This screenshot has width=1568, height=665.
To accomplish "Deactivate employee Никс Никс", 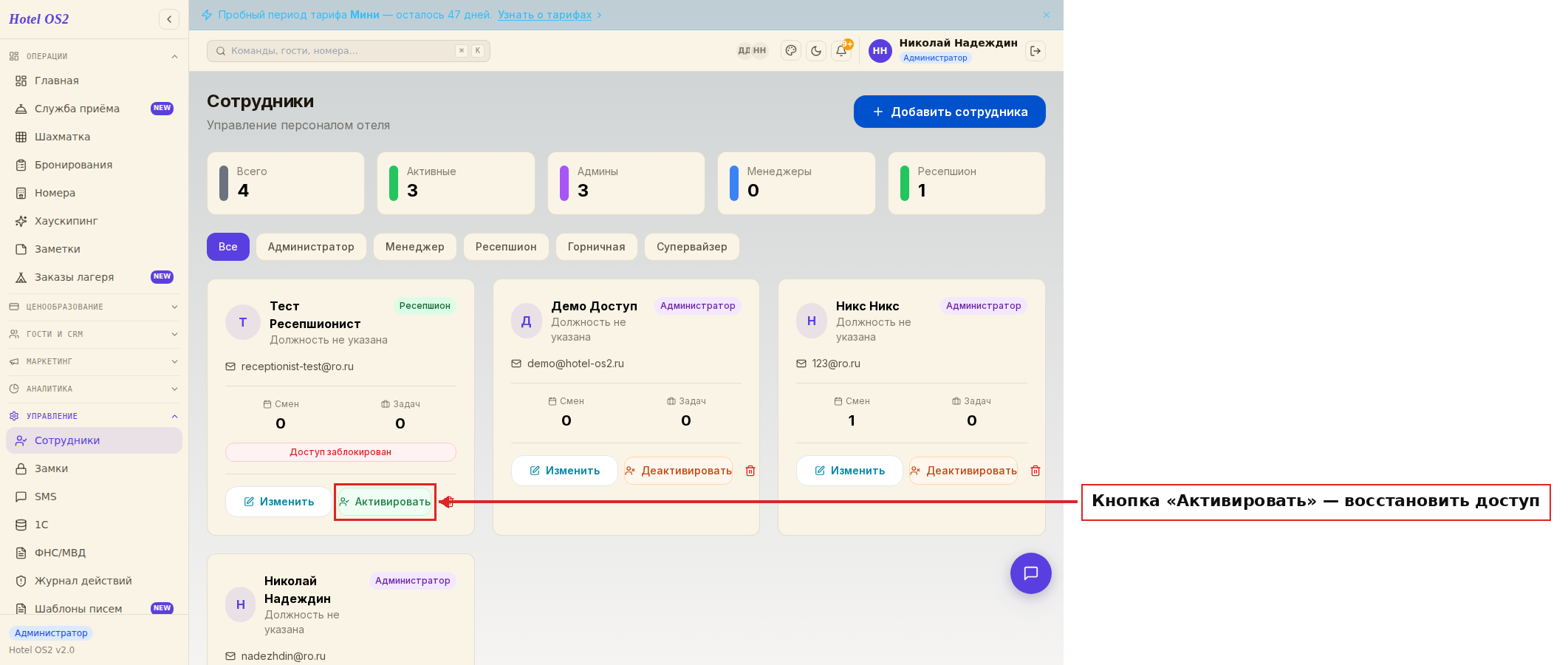I will click(964, 471).
